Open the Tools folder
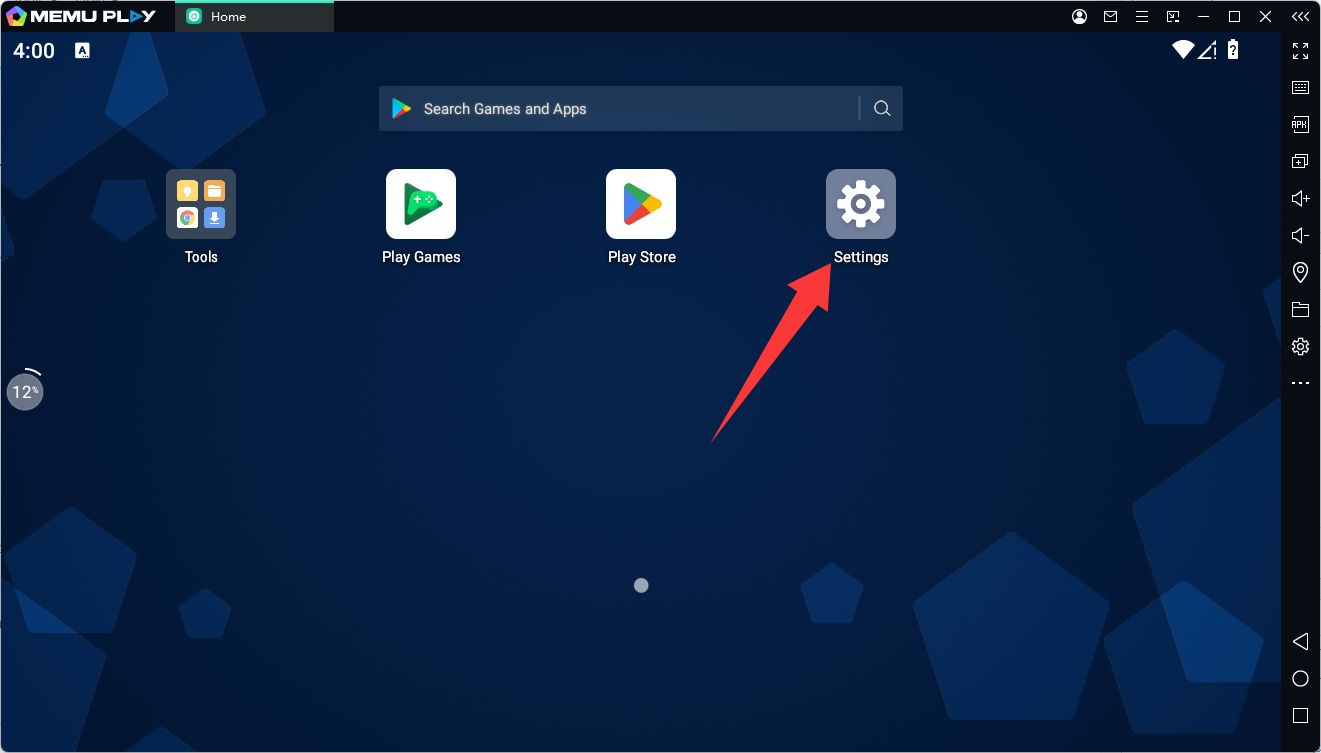1321x753 pixels. click(201, 204)
